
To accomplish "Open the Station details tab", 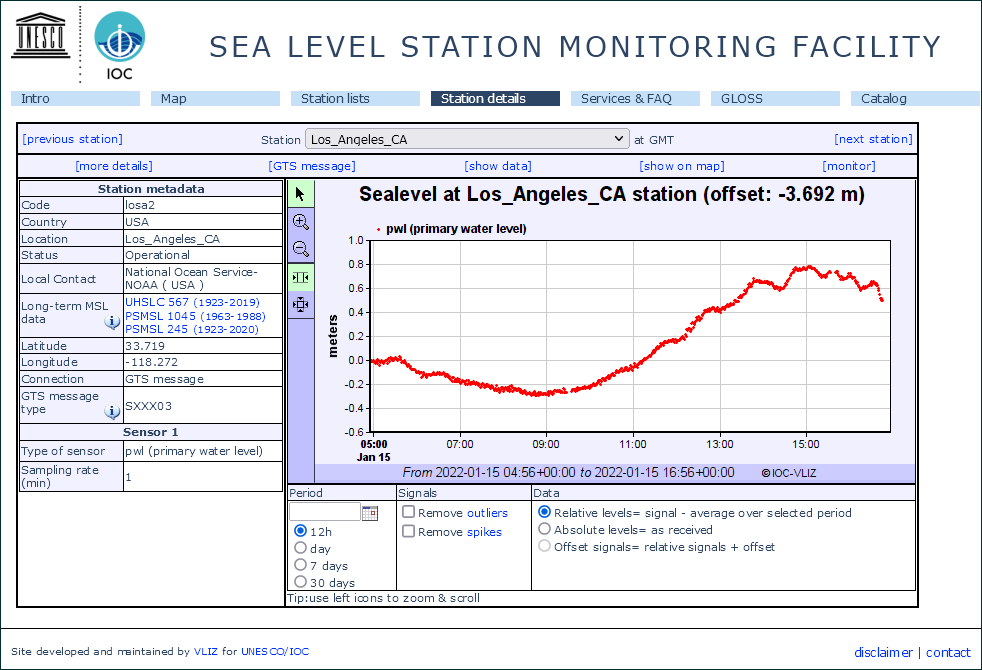I will [495, 98].
